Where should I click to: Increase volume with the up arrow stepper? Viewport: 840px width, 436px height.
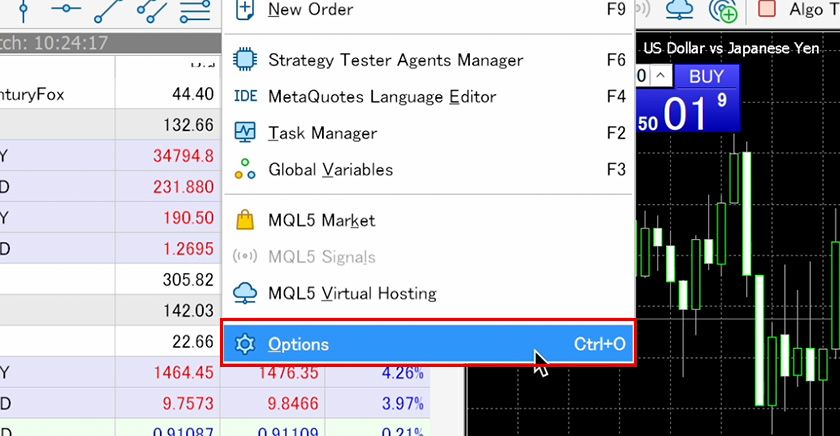(661, 76)
